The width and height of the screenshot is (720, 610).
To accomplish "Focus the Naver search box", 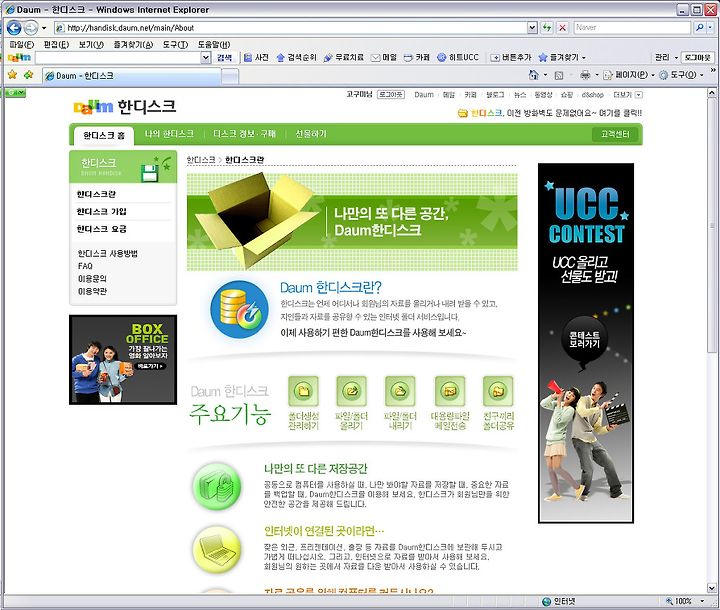I will click(632, 28).
